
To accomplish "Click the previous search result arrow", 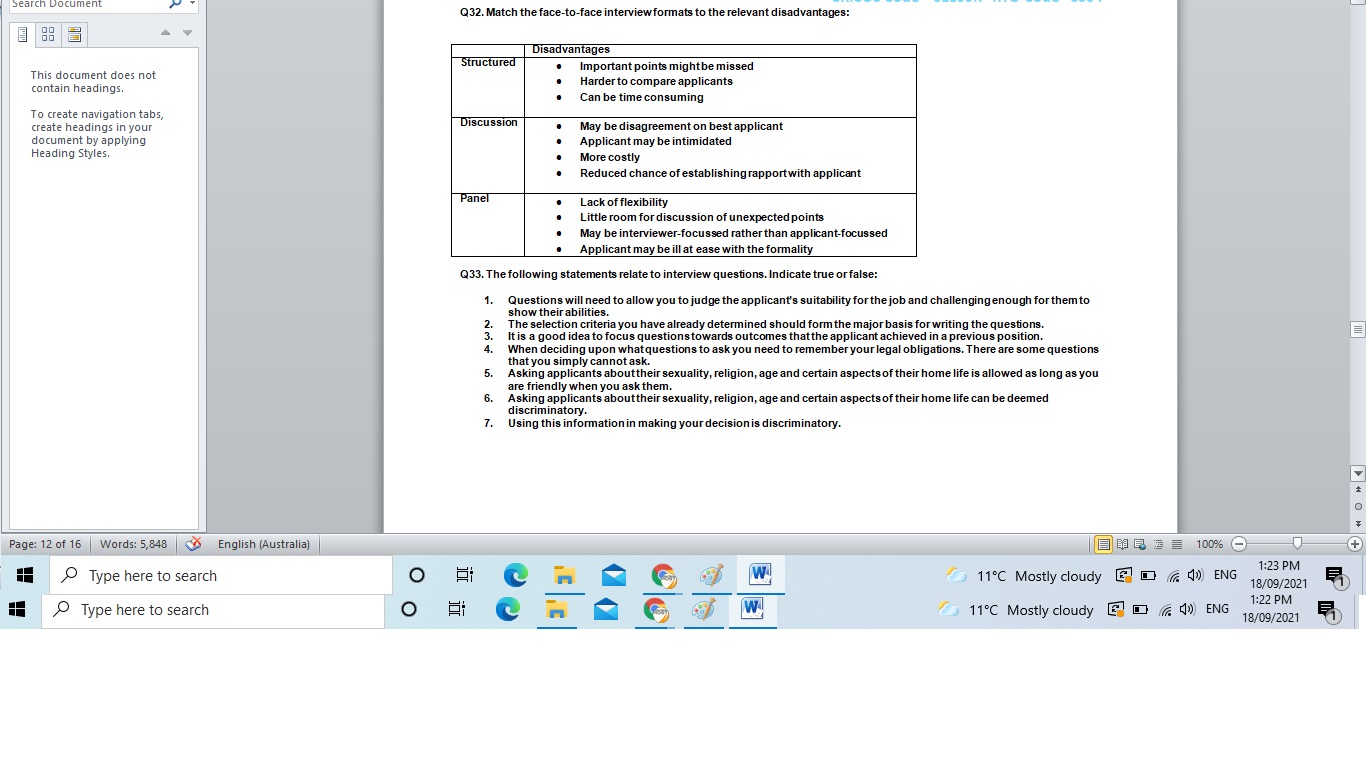I will click(165, 32).
